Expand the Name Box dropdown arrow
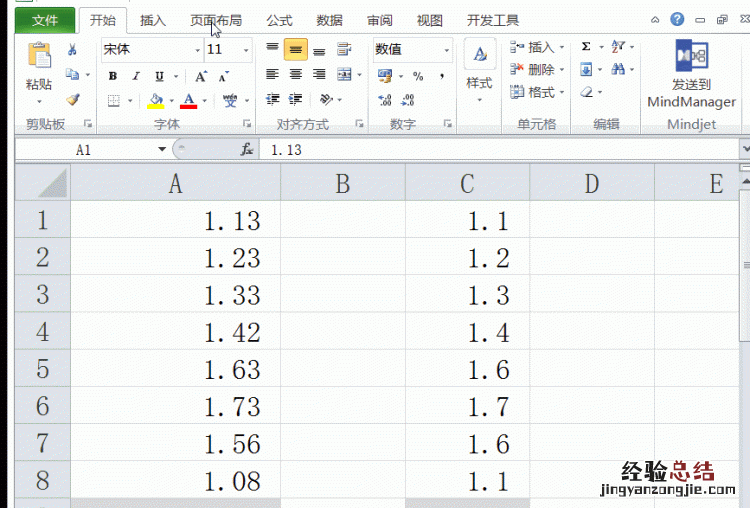The image size is (750, 508). 162,149
